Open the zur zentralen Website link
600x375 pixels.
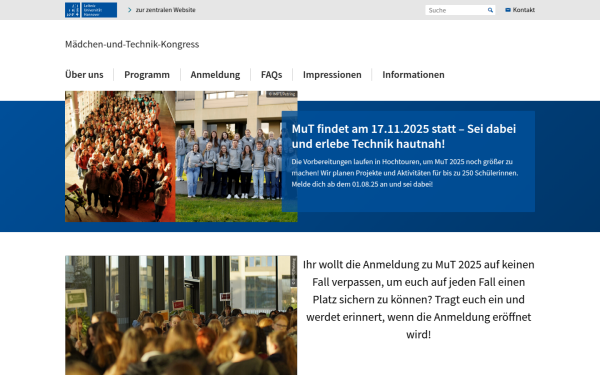(165, 10)
